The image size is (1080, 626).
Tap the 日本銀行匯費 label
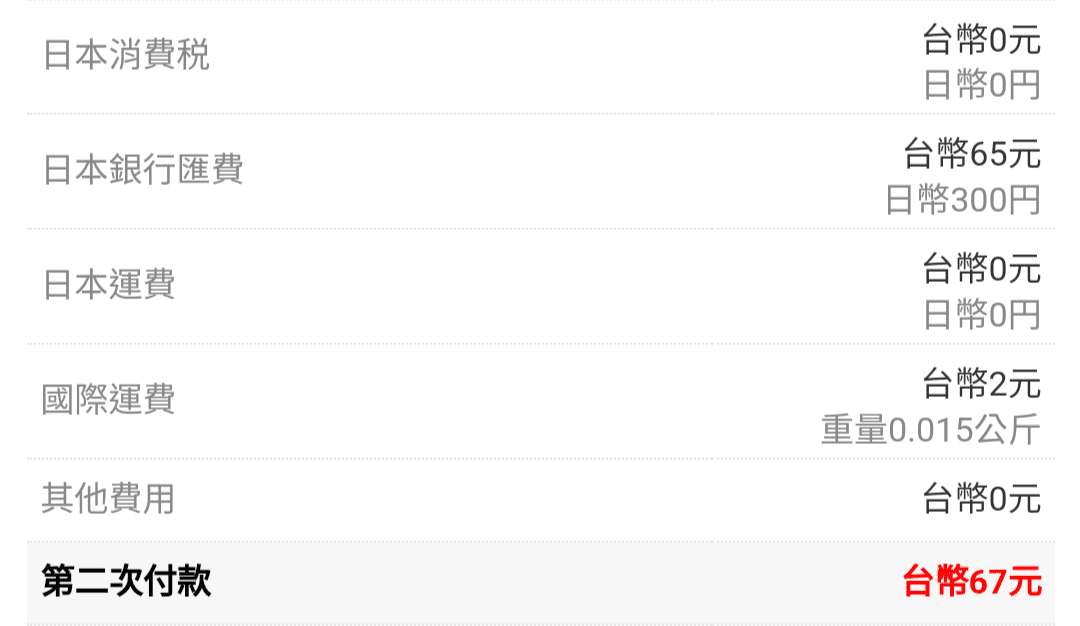point(143,170)
